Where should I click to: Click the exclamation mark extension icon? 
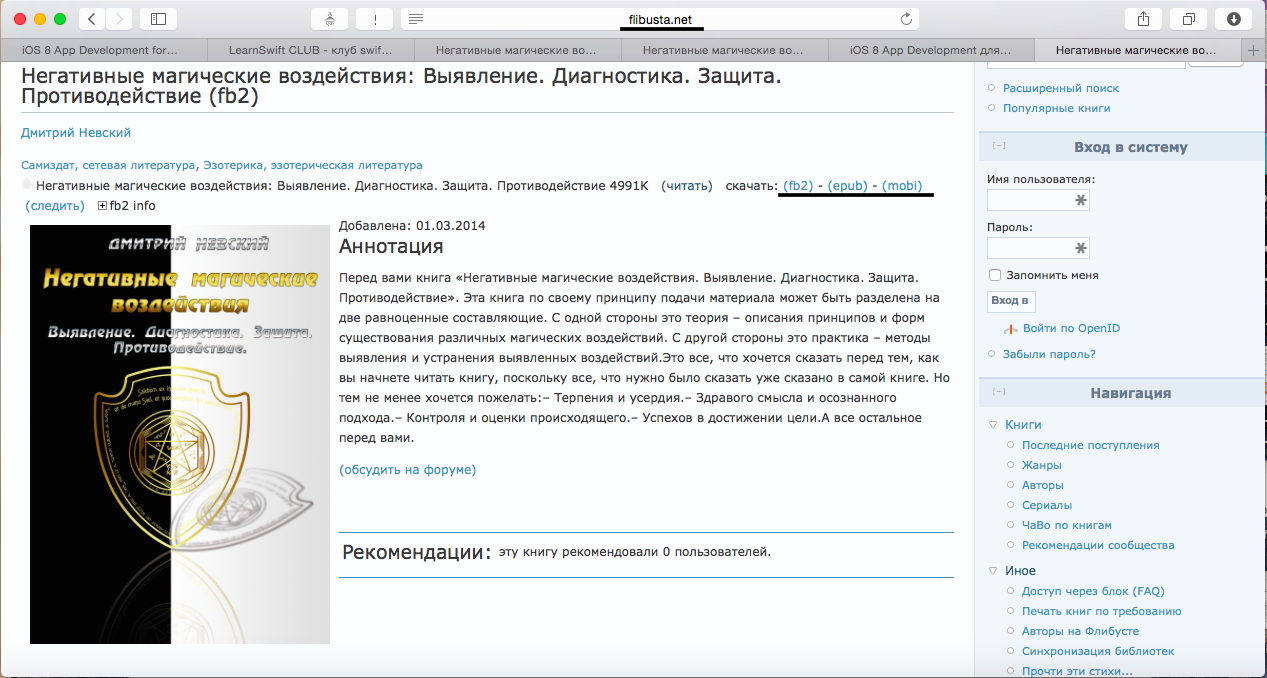click(377, 17)
